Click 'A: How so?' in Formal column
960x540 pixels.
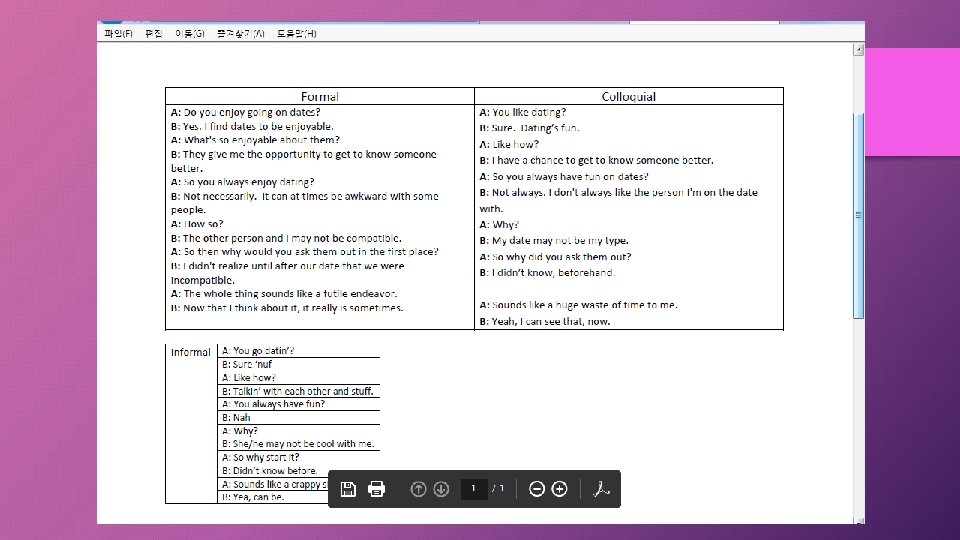(197, 224)
